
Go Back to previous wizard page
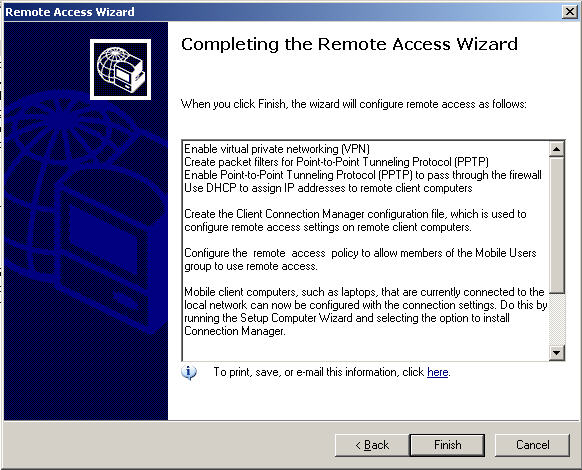pos(372,445)
